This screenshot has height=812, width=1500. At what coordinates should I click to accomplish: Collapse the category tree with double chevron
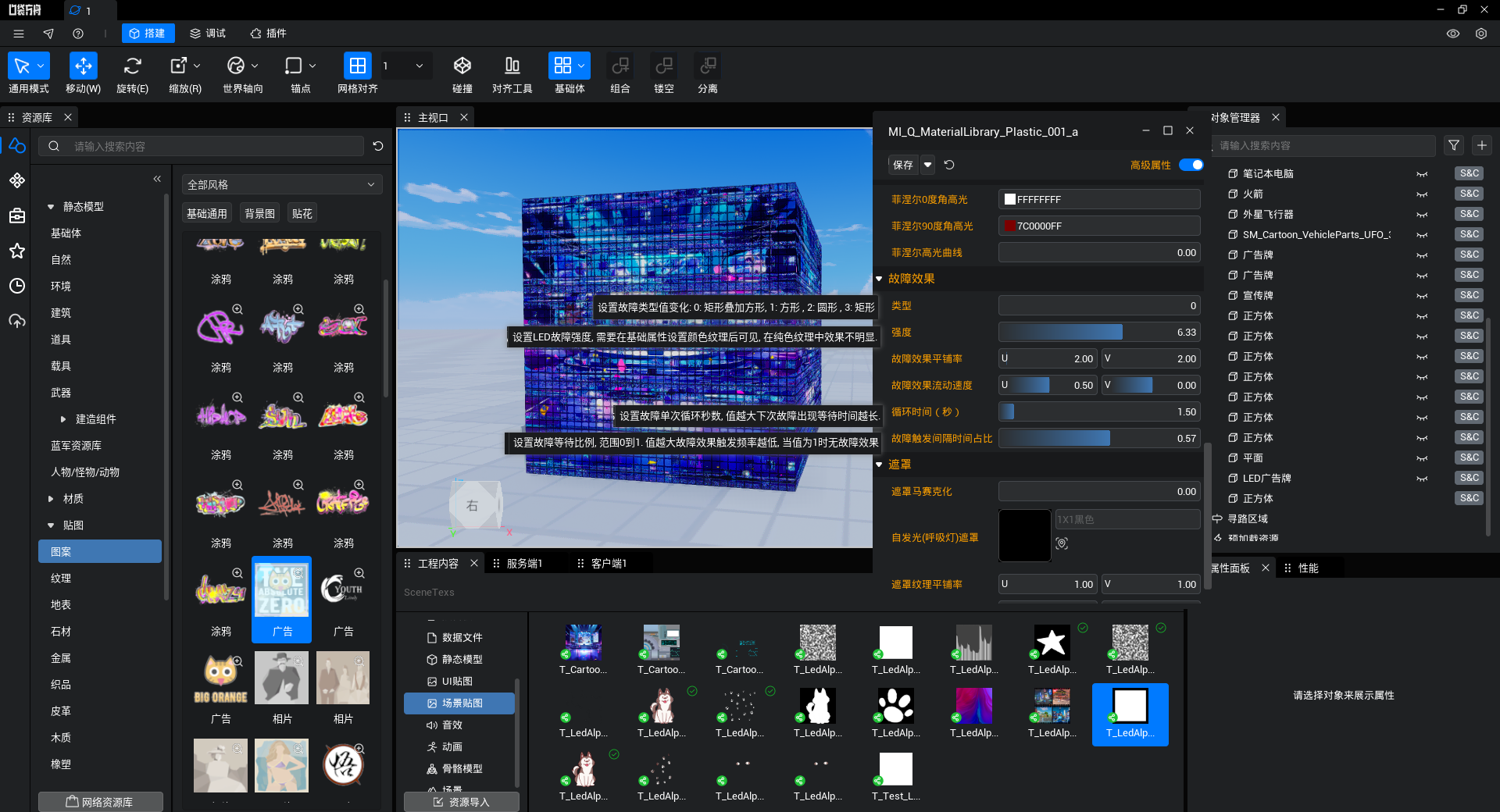pyautogui.click(x=157, y=179)
